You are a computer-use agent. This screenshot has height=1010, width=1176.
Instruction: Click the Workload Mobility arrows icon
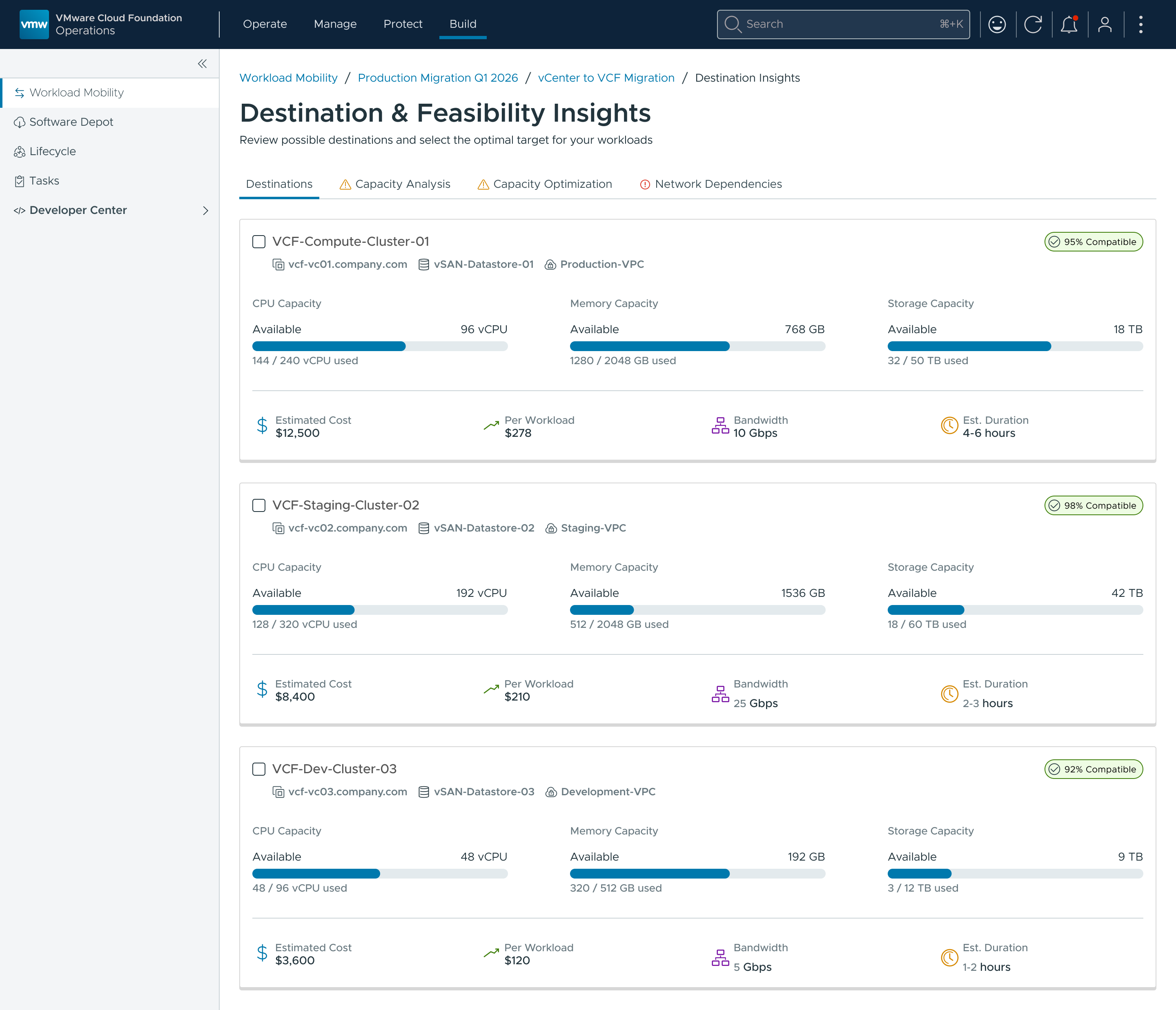[20, 93]
